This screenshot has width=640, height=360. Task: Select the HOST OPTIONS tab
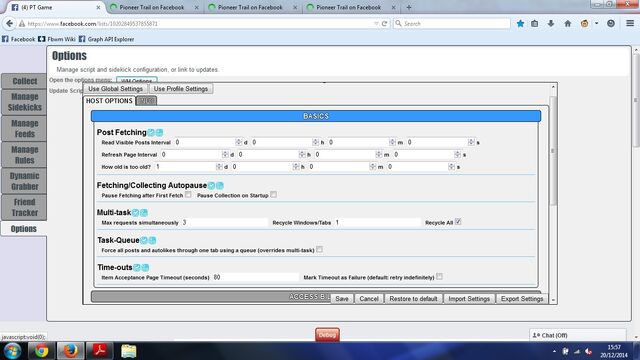coord(109,101)
